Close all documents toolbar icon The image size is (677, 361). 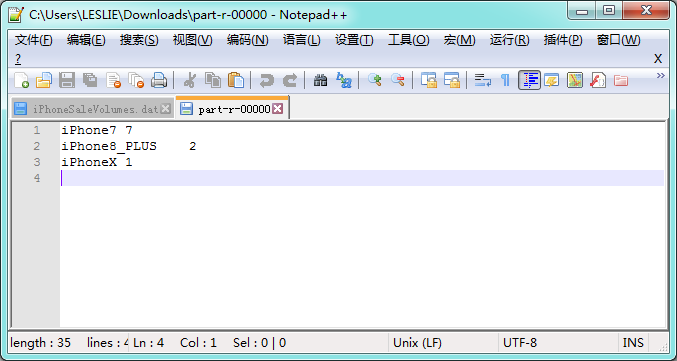tap(136, 81)
